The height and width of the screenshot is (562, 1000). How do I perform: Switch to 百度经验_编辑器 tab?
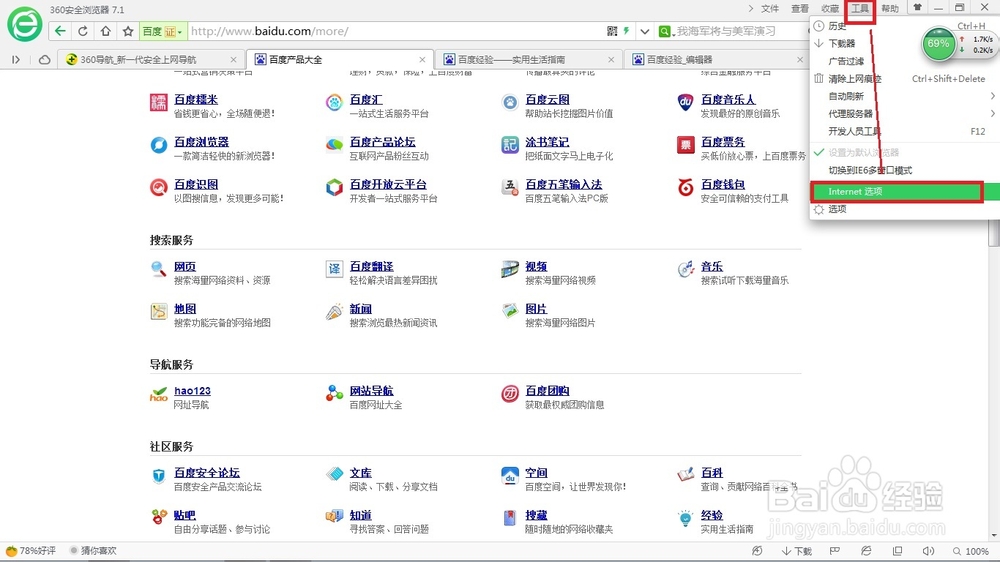click(717, 59)
